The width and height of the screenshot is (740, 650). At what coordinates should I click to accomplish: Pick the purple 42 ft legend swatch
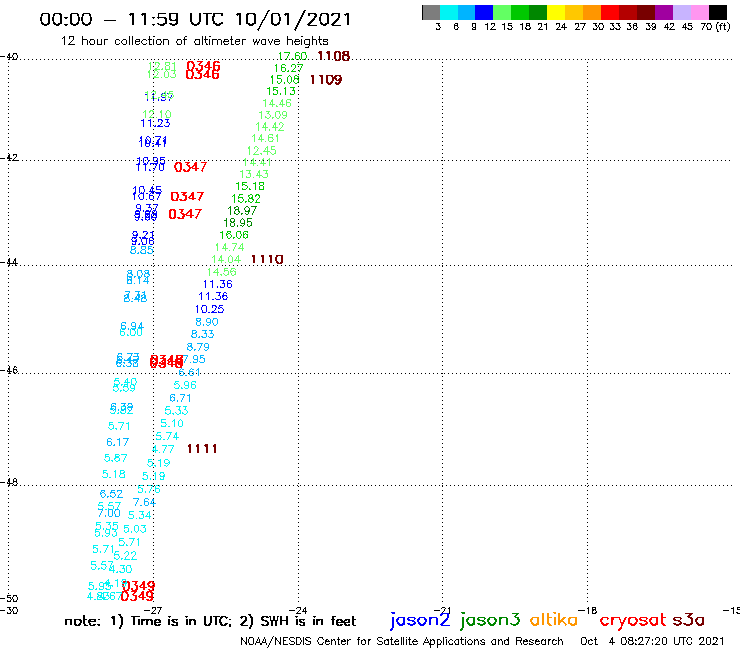coord(664,12)
